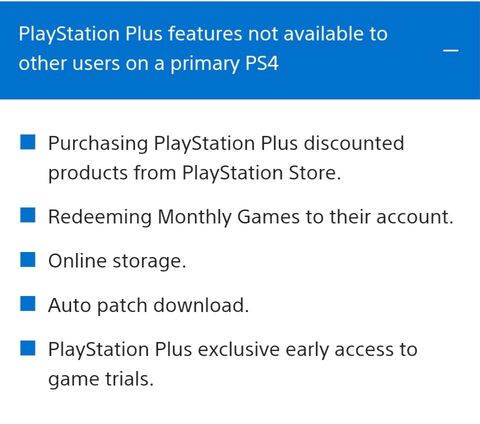This screenshot has width=480, height=424.
Task: Select the "Redeeming Monthly Games to their account." item
Action: [x=251, y=217]
